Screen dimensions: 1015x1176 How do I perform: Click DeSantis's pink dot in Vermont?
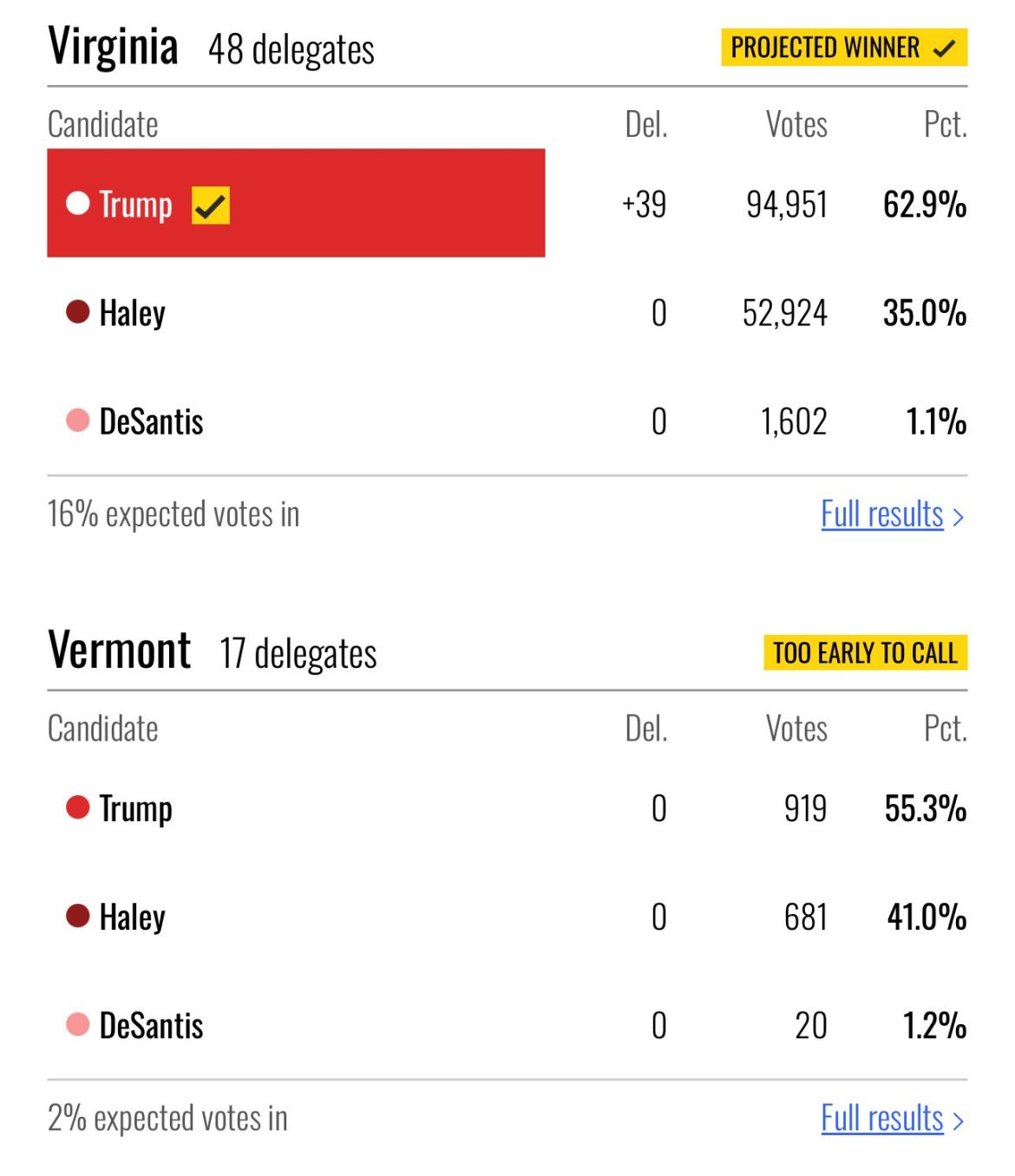[78, 1025]
